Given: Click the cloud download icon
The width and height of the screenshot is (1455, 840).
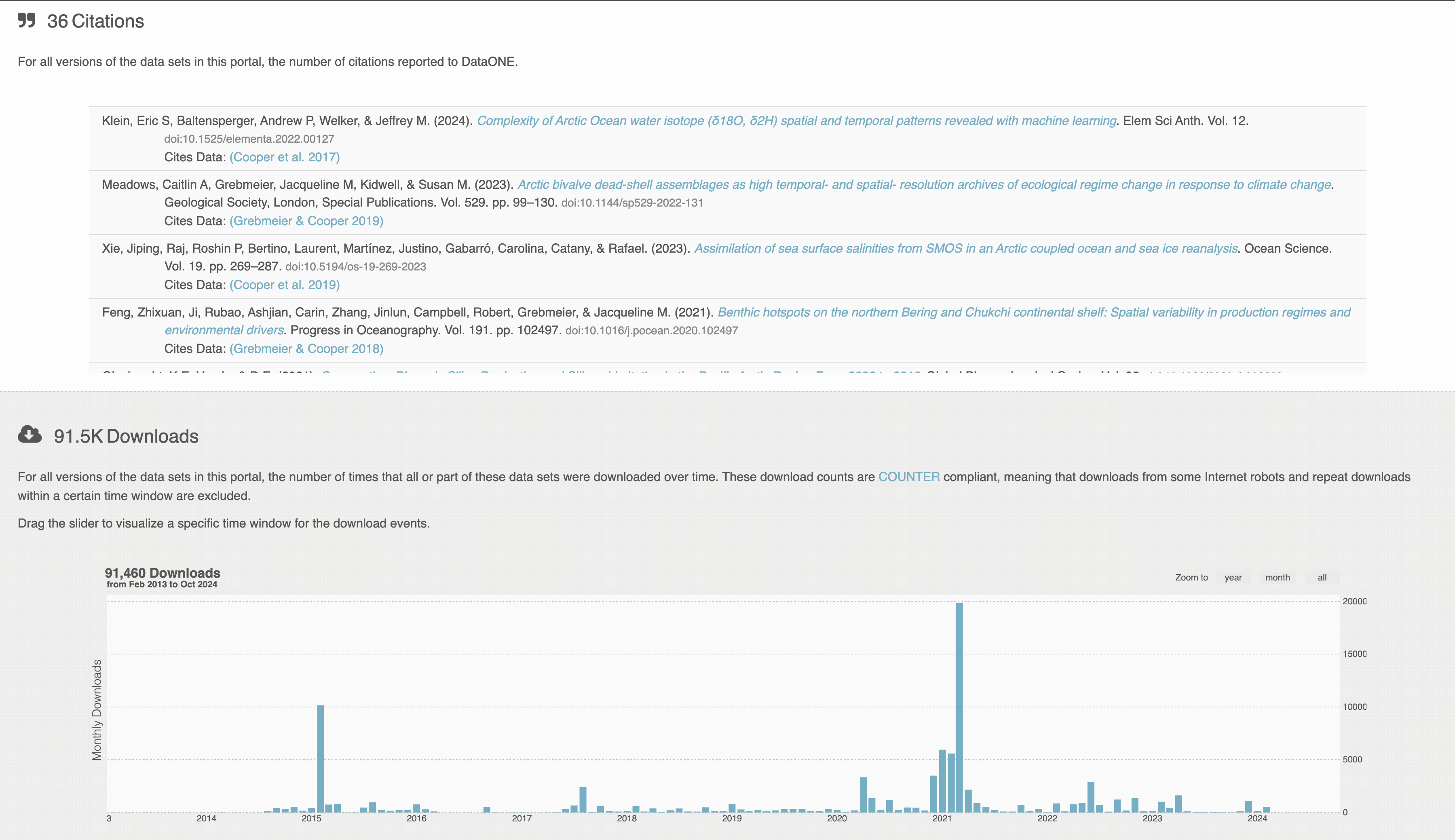Looking at the screenshot, I should (x=30, y=435).
